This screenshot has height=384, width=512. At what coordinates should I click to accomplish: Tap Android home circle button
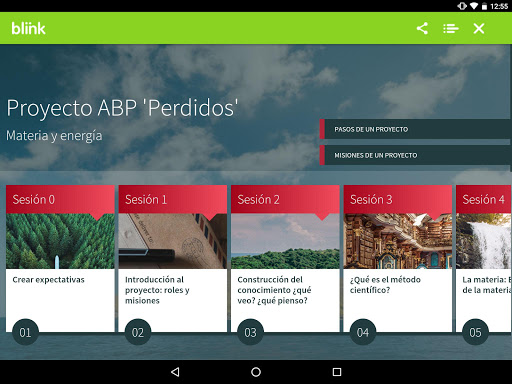[256, 372]
